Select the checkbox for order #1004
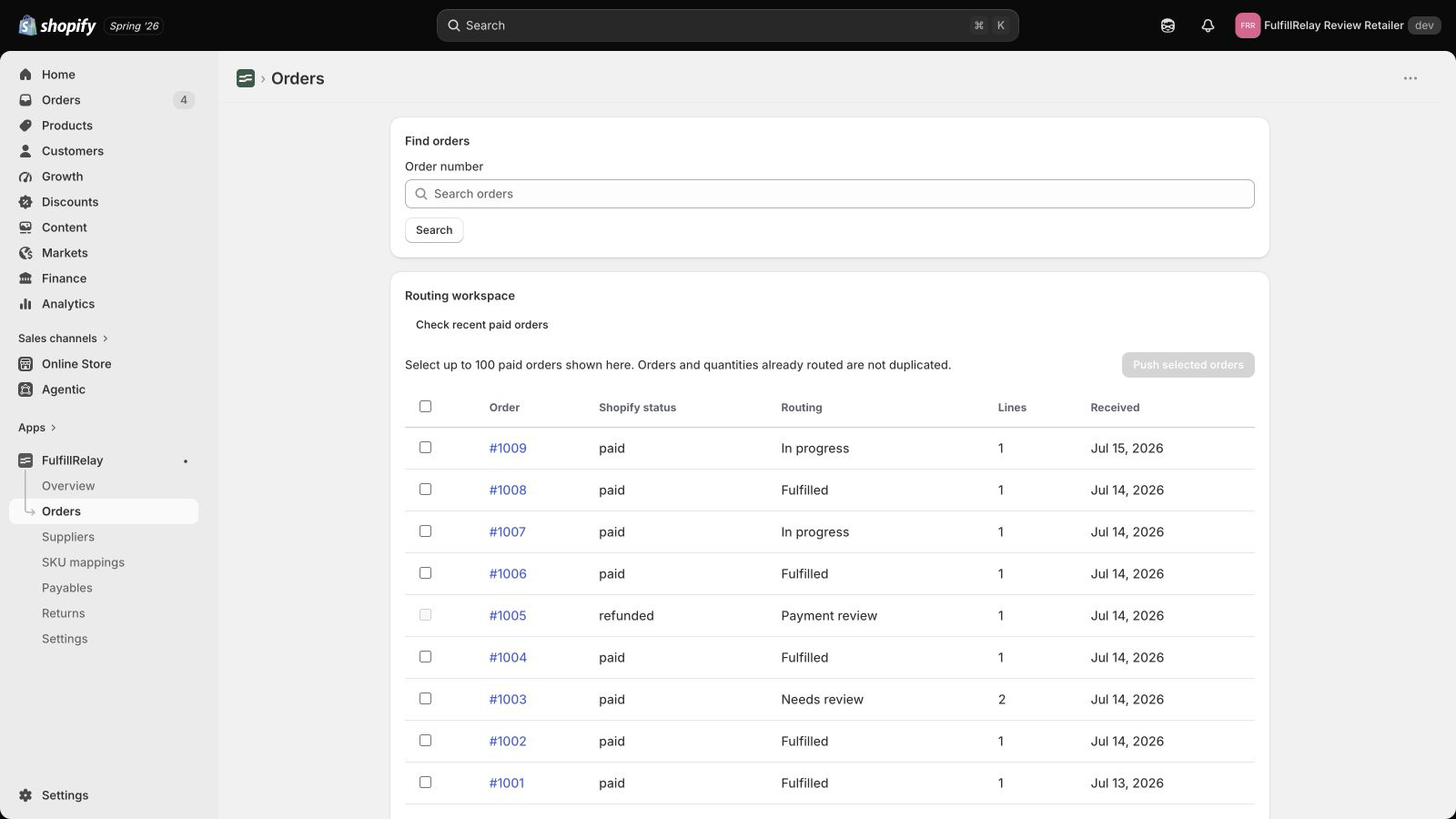The width and height of the screenshot is (1456, 819). pos(425,657)
